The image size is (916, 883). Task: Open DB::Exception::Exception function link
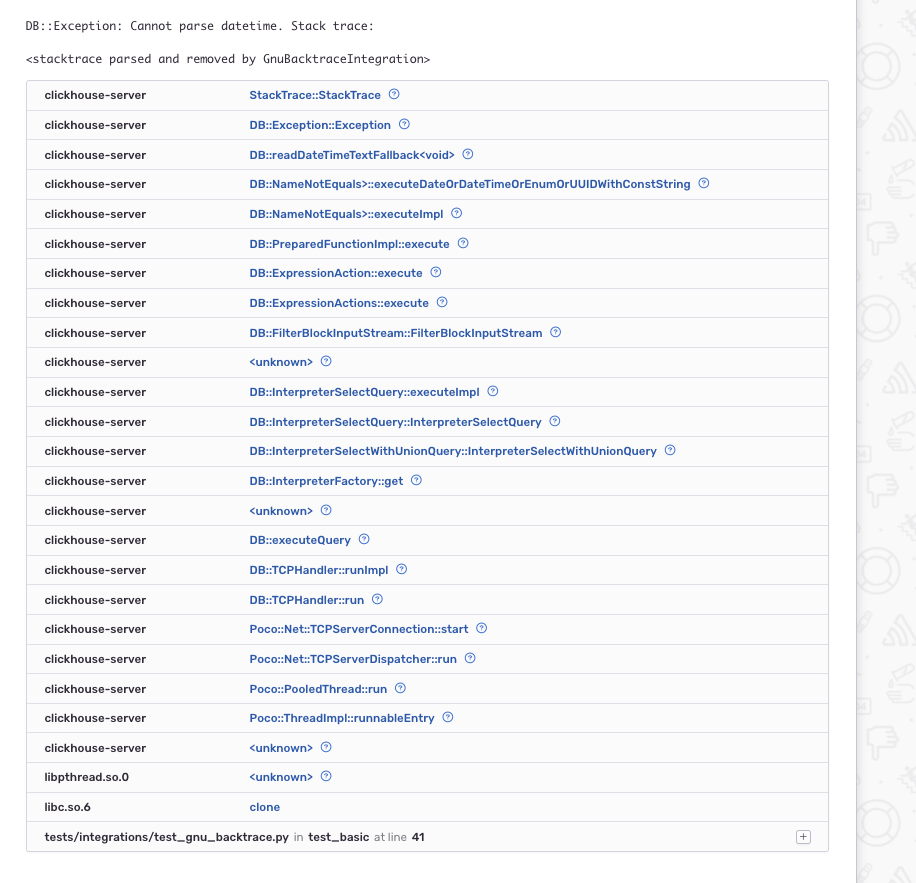[320, 125]
